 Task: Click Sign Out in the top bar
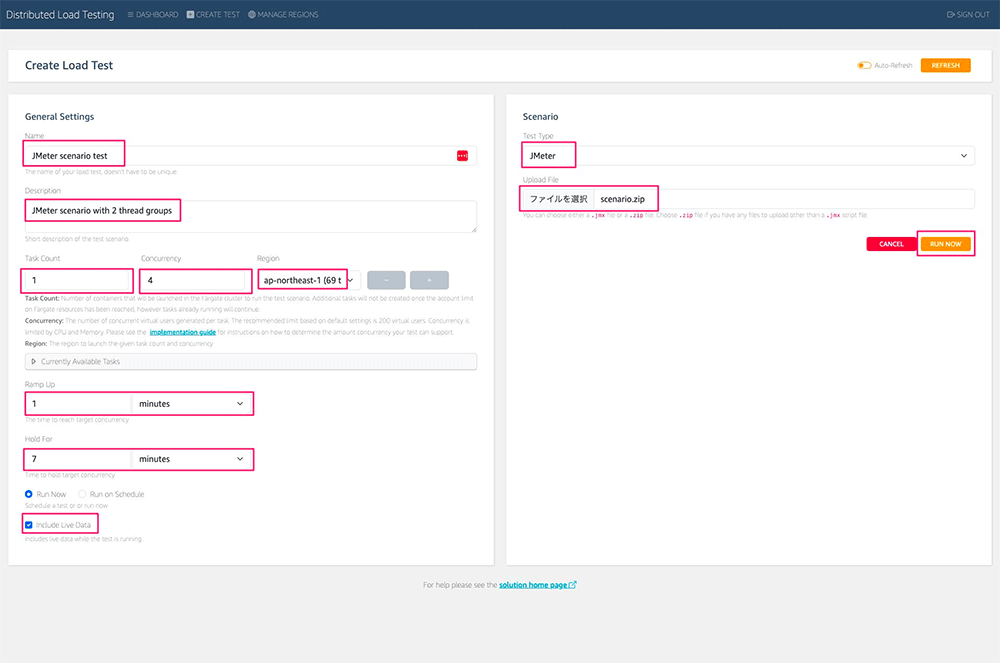coord(967,15)
